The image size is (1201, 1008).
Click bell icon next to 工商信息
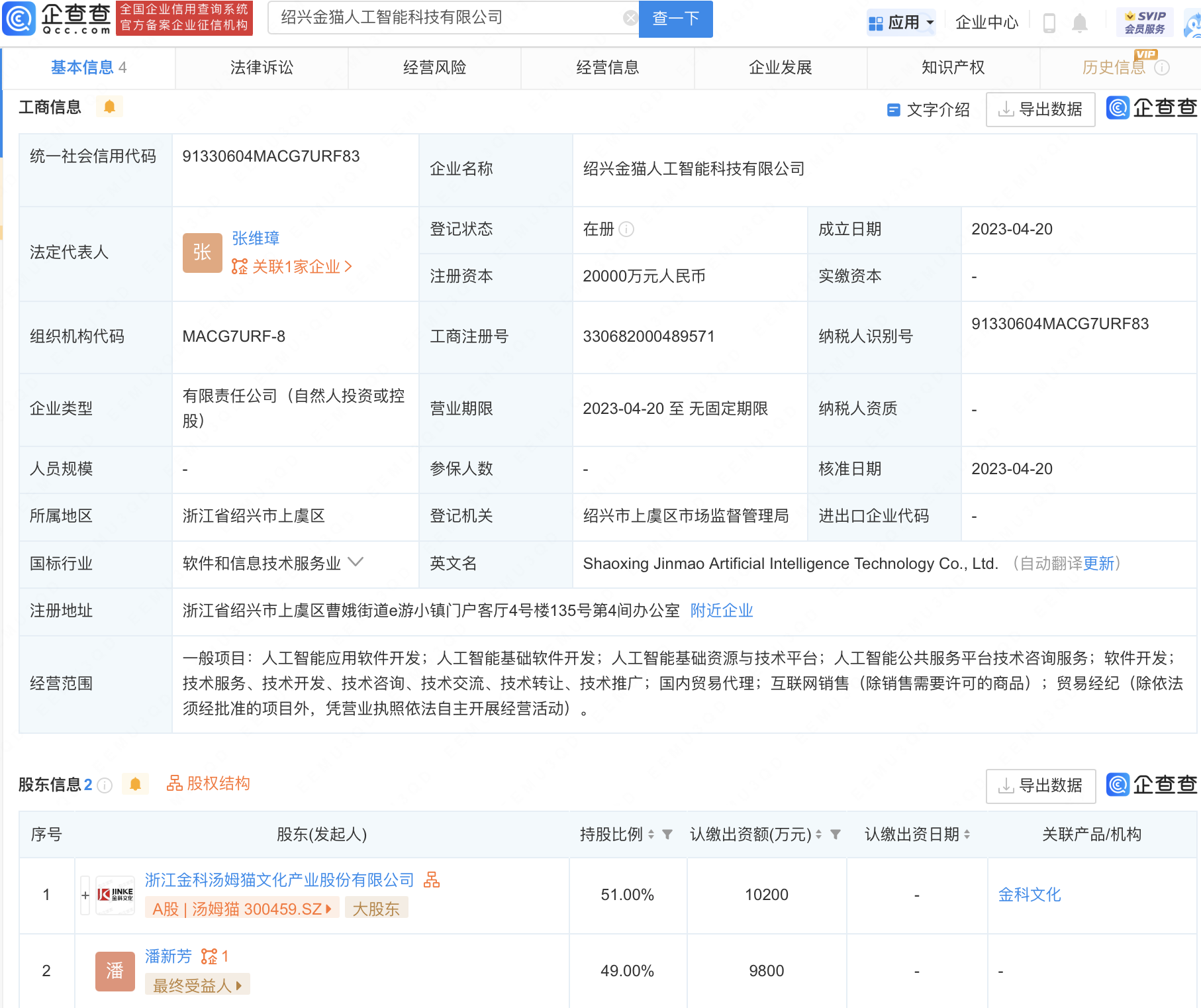pyautogui.click(x=109, y=107)
